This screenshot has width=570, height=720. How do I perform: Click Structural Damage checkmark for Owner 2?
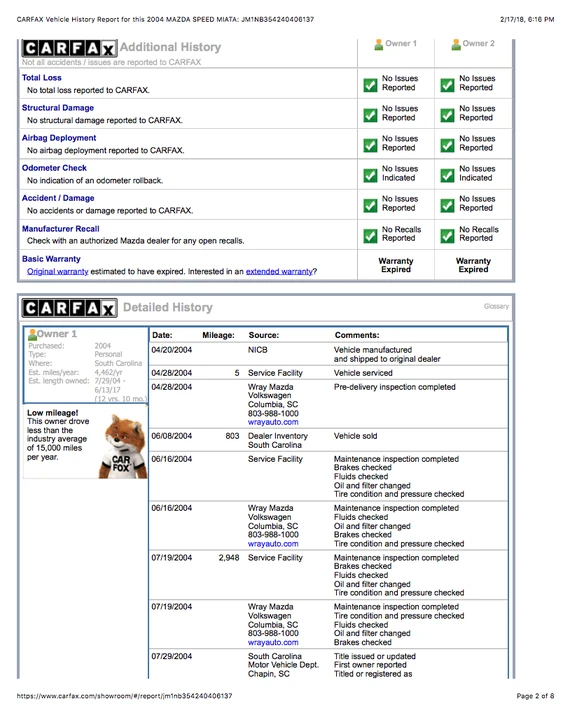(447, 115)
